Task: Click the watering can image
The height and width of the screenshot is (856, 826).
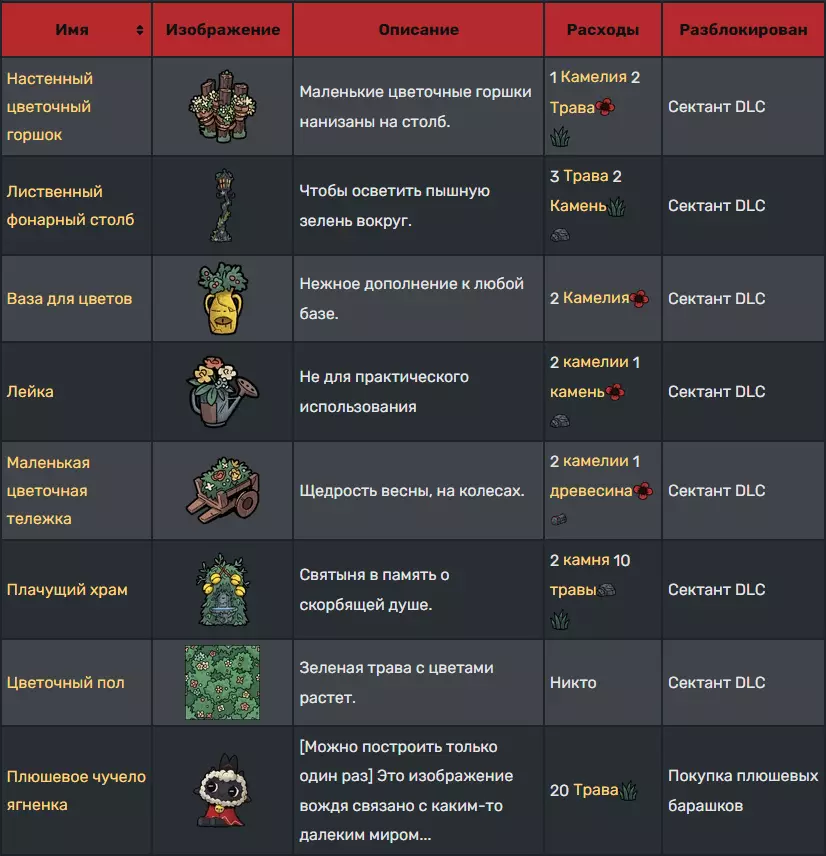Action: coord(222,391)
